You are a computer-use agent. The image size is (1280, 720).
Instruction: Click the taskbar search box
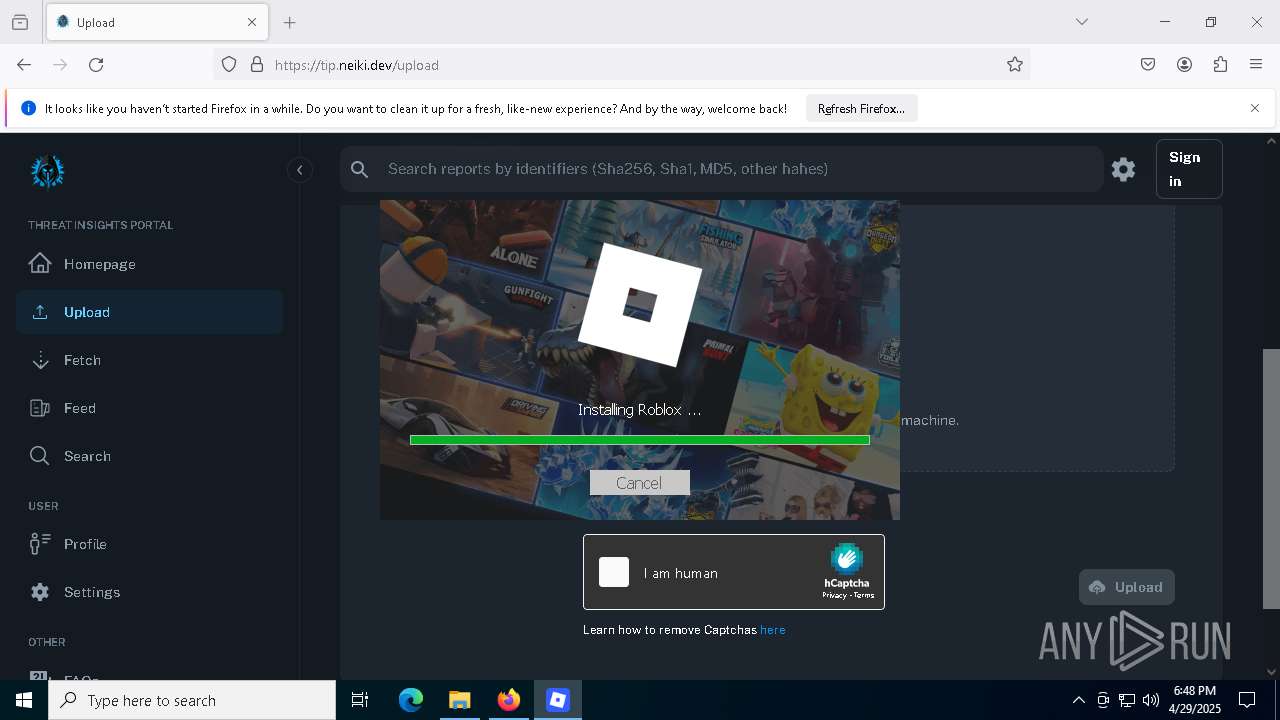pos(192,700)
